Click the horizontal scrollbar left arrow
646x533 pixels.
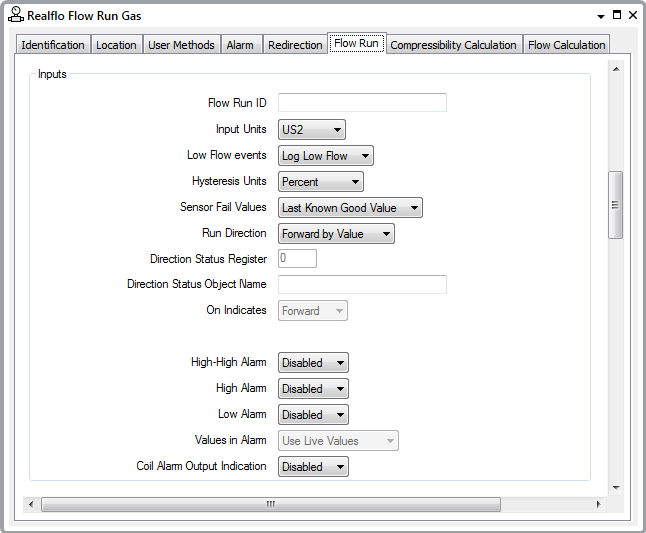pos(31,504)
